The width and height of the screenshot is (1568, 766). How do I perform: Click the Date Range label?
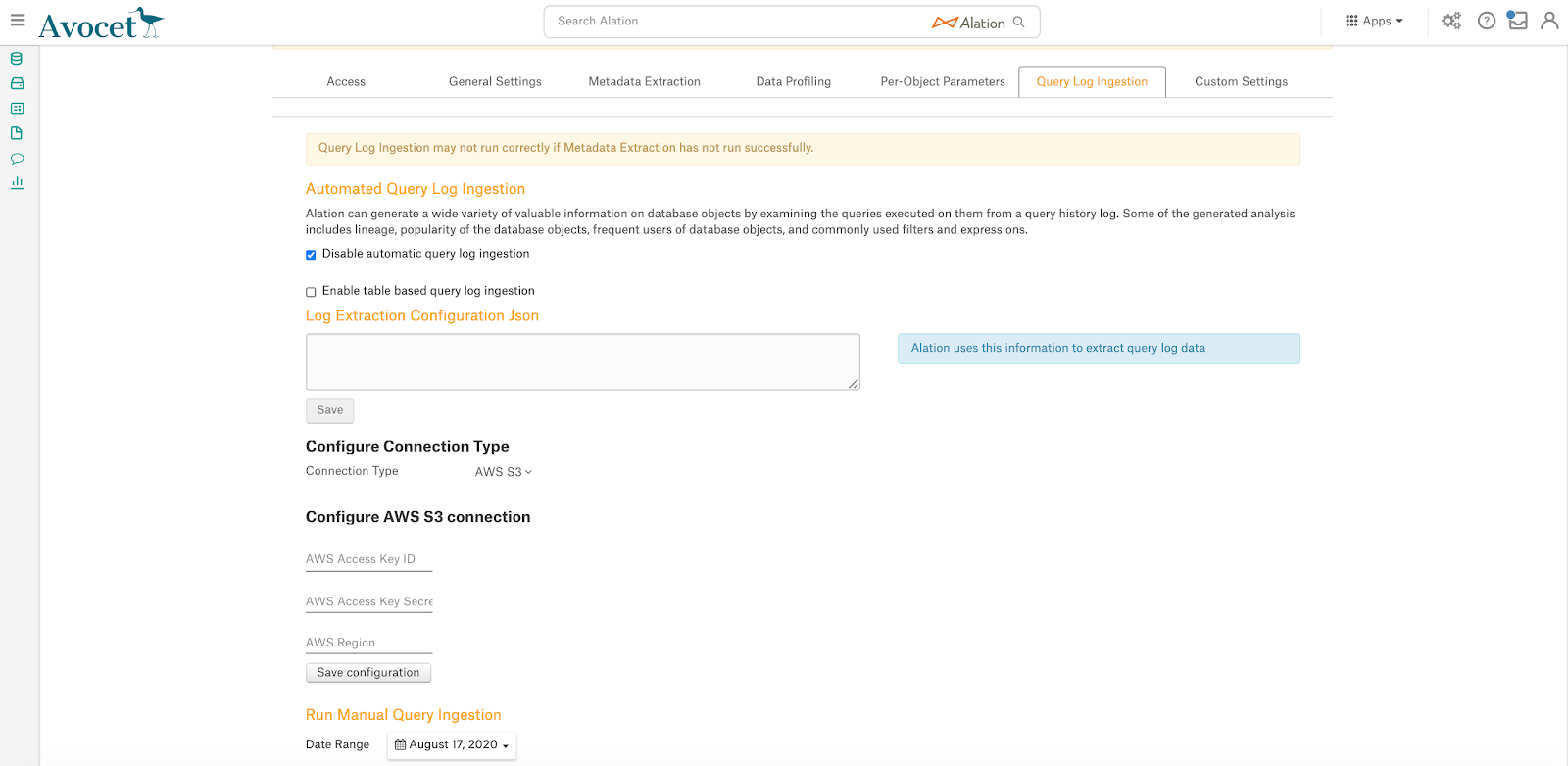pos(338,744)
